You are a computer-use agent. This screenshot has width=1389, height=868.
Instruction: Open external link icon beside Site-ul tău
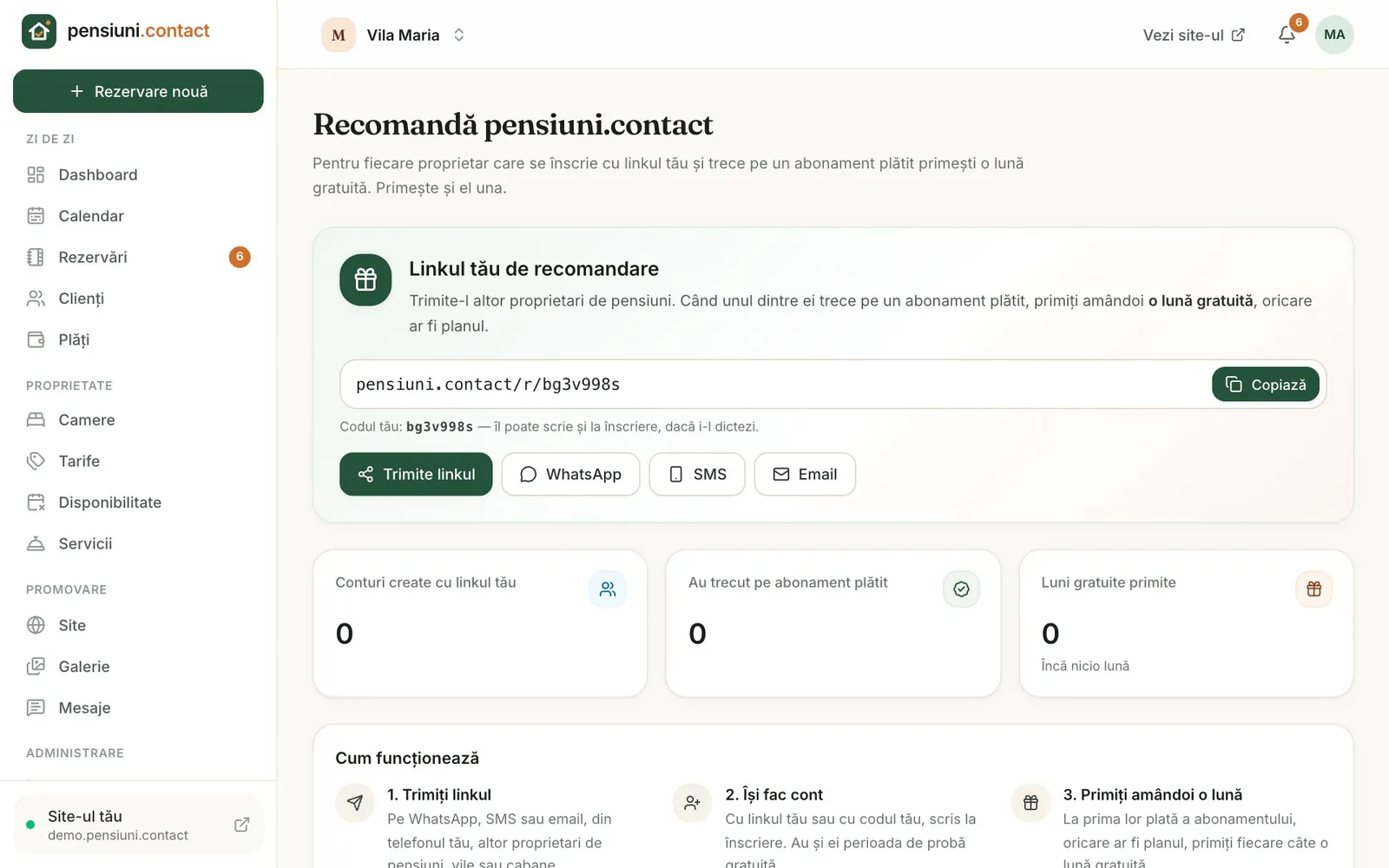click(242, 825)
